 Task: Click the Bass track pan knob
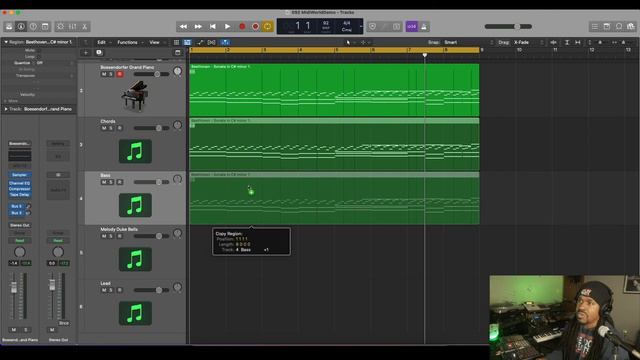[177, 179]
